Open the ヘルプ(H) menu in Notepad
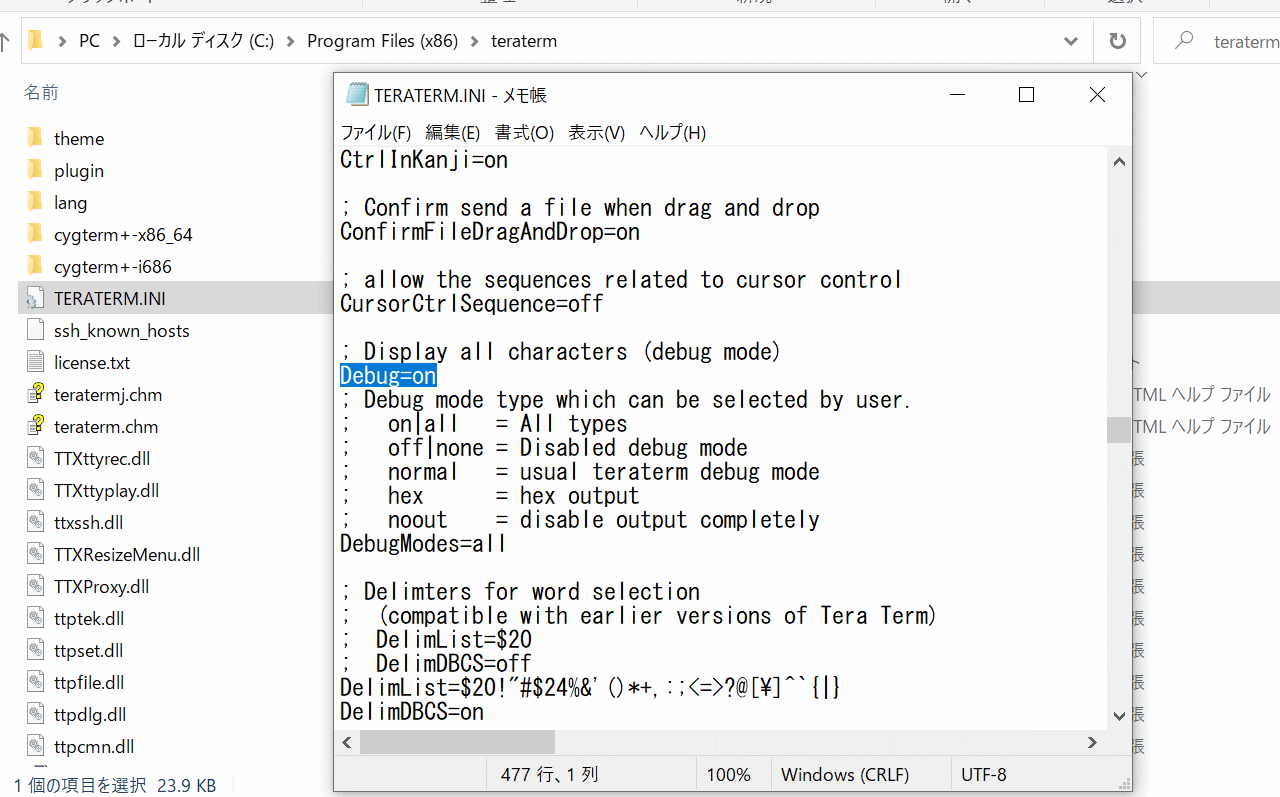 tap(673, 132)
